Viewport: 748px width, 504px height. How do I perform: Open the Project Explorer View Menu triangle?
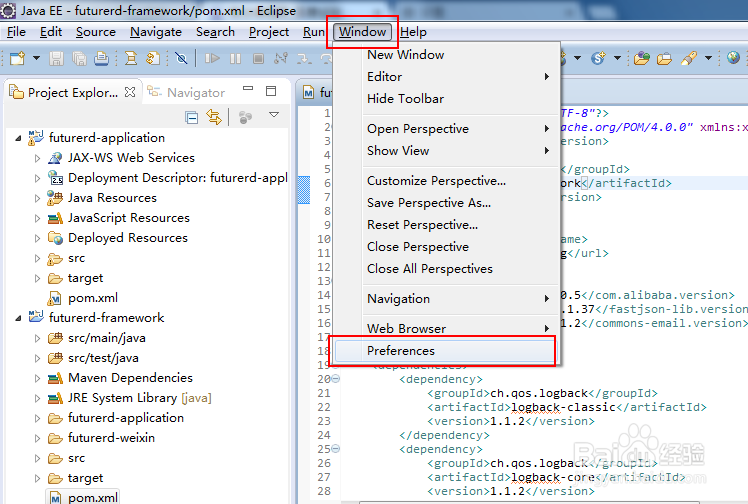click(x=274, y=114)
